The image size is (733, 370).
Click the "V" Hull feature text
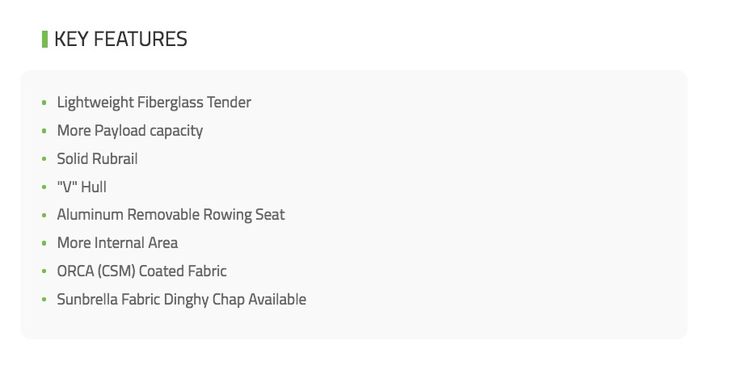(x=82, y=187)
